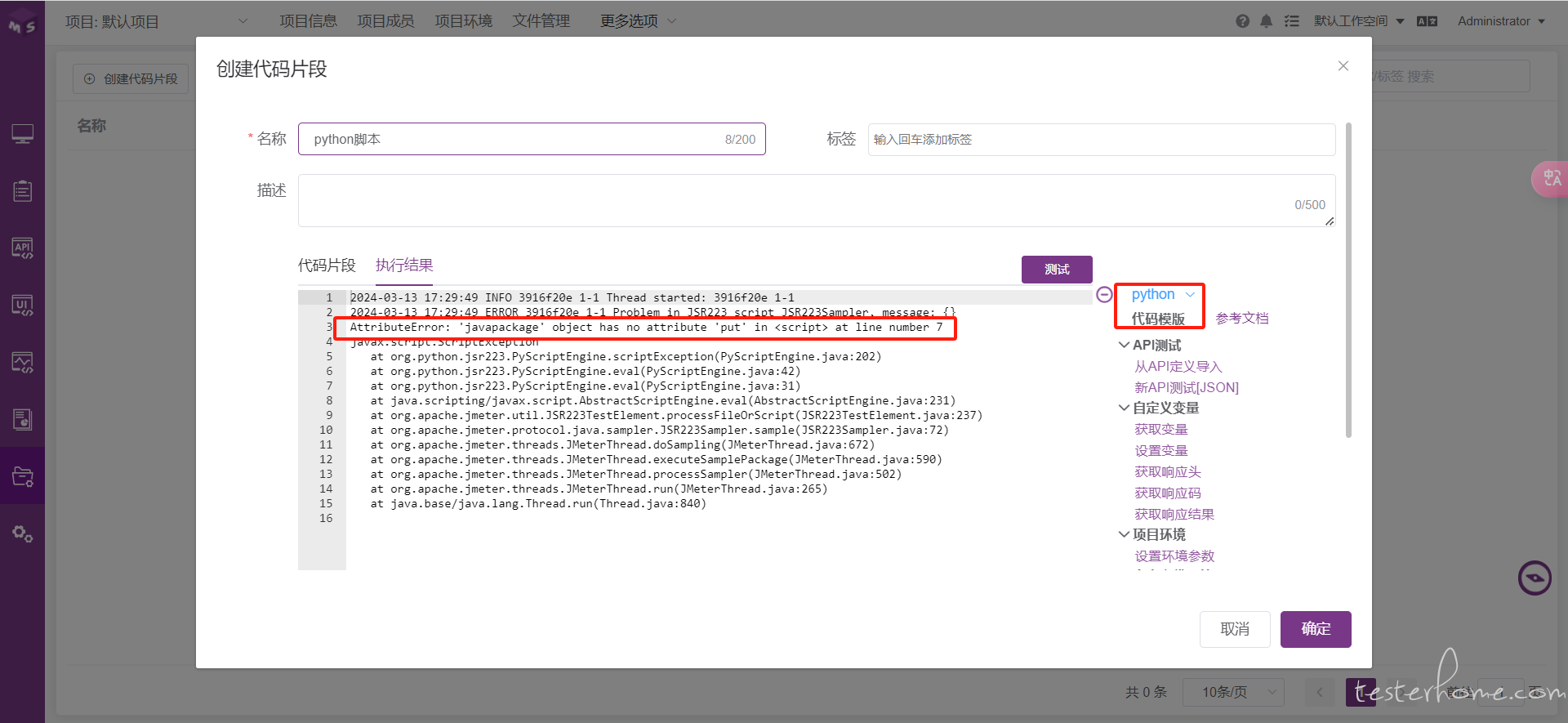This screenshot has height=723, width=1568.
Task: Insert the 设置环境参数 template
Action: coord(1174,556)
